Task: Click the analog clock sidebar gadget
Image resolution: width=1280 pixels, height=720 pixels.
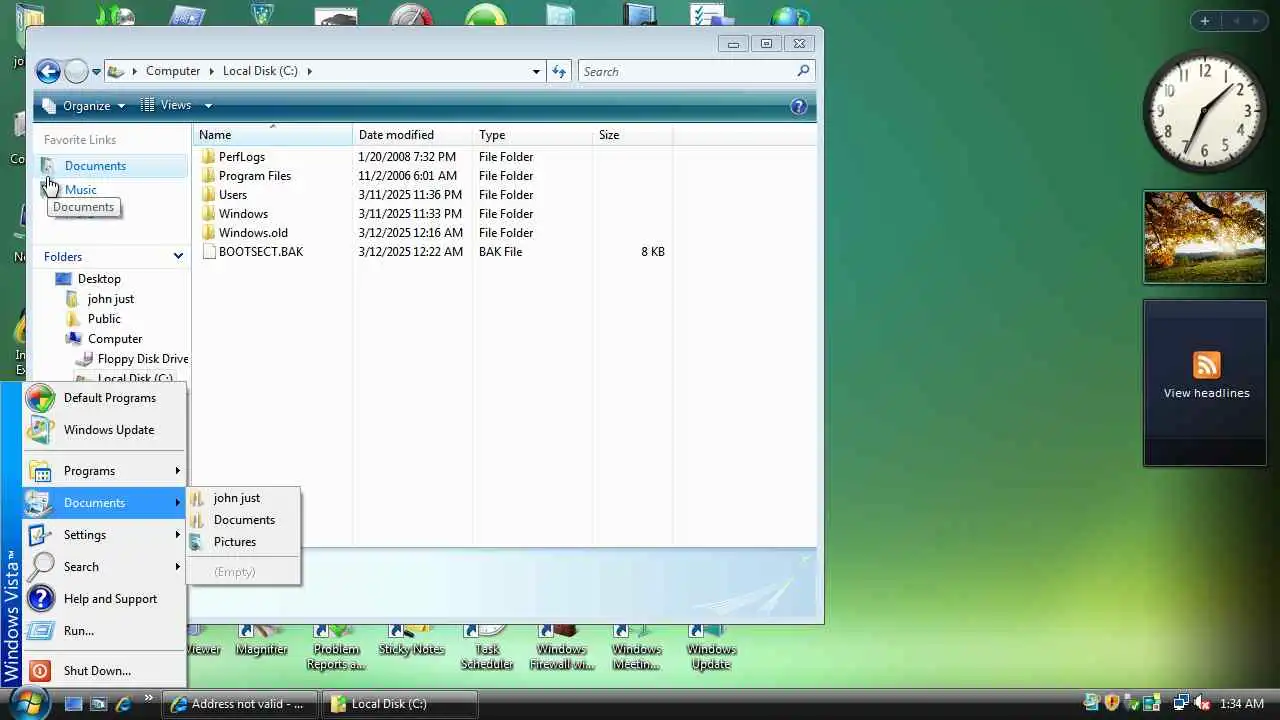Action: click(x=1204, y=112)
